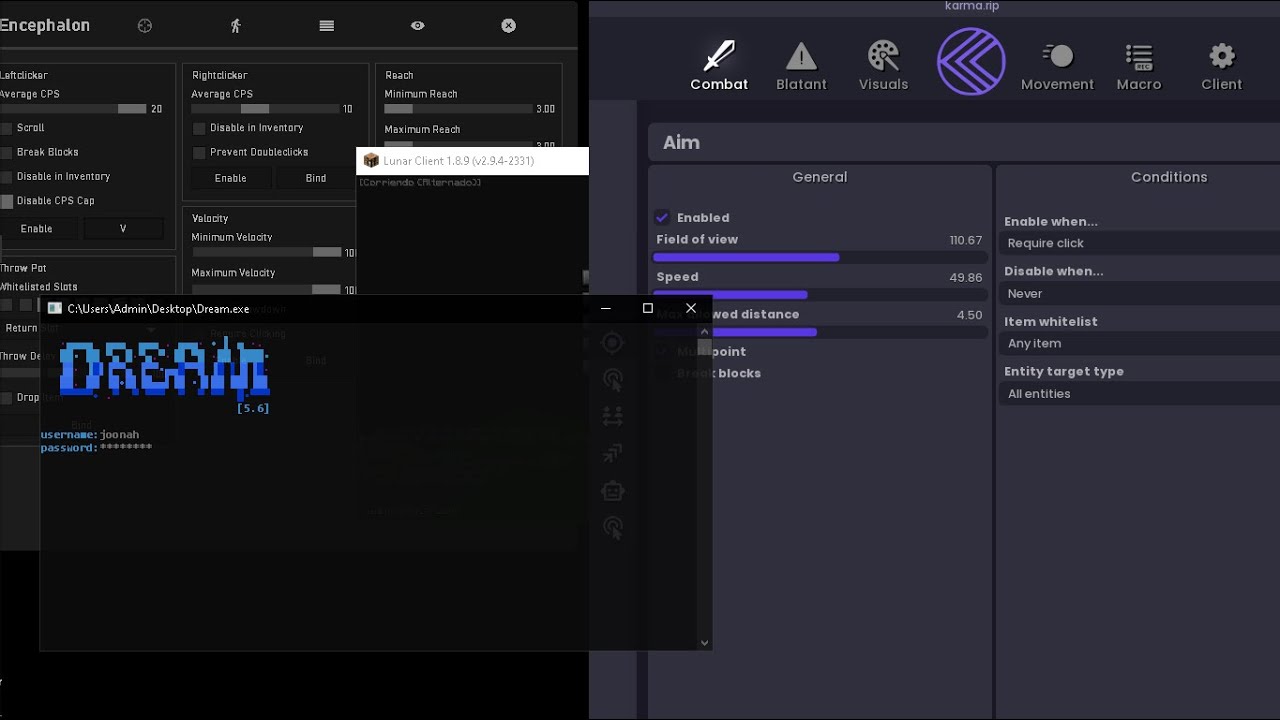Select the Combat sword icon in karma.rip
The image size is (1280, 720).
coord(719,55)
